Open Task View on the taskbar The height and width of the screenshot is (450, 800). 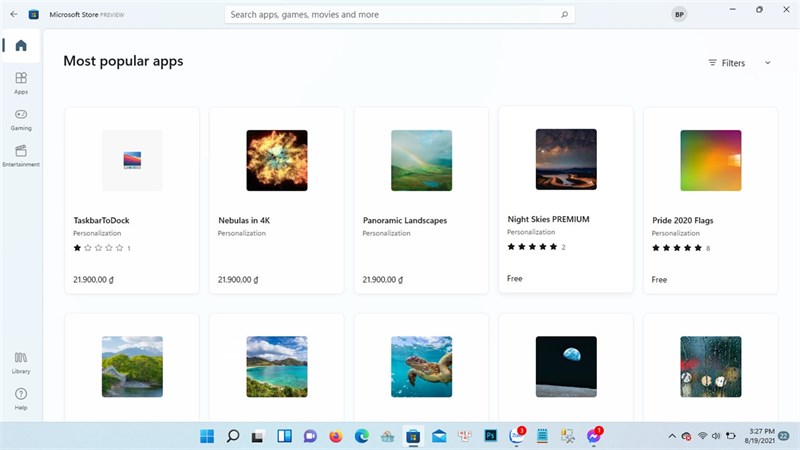(x=258, y=436)
